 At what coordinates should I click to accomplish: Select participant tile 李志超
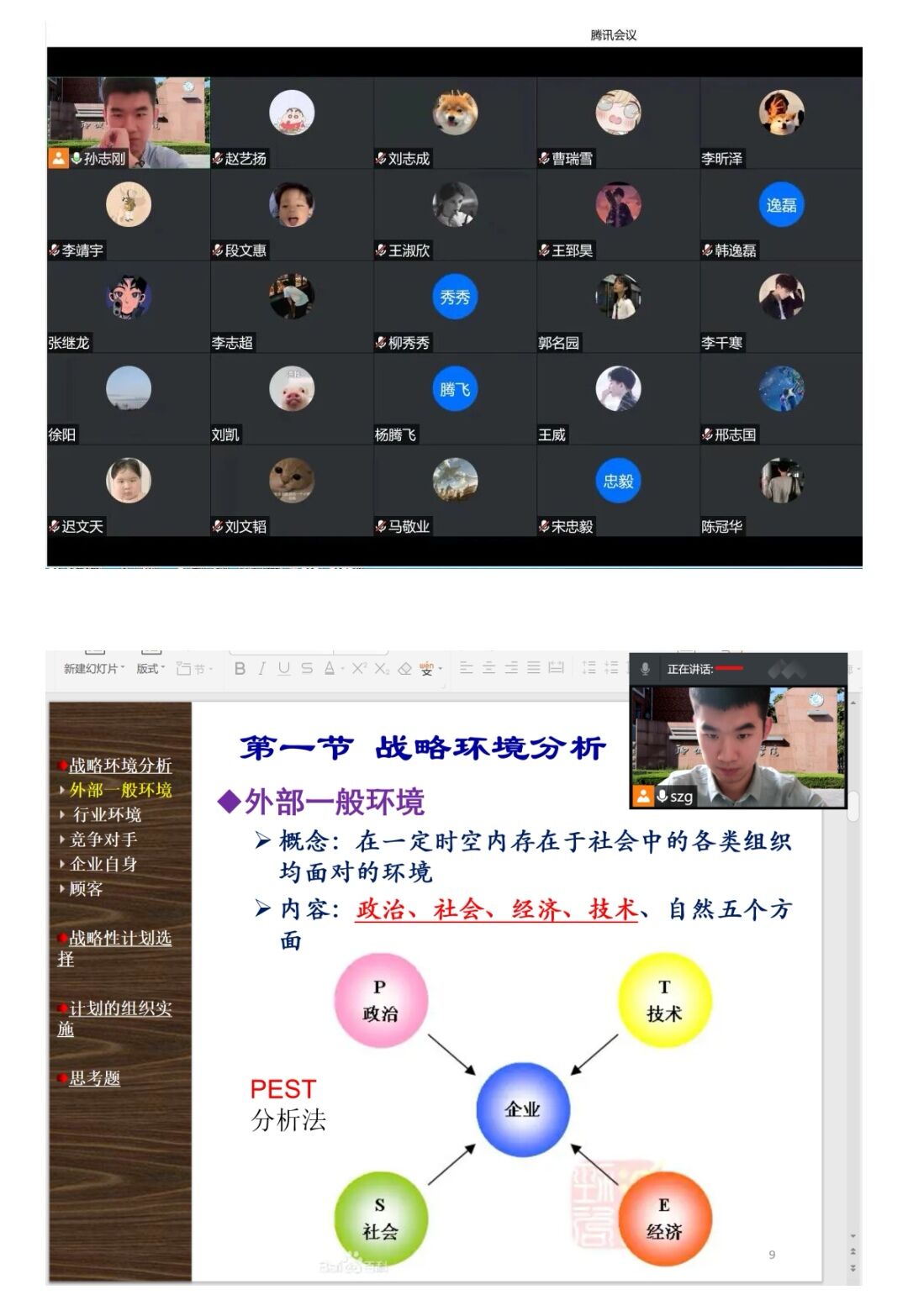[292, 307]
